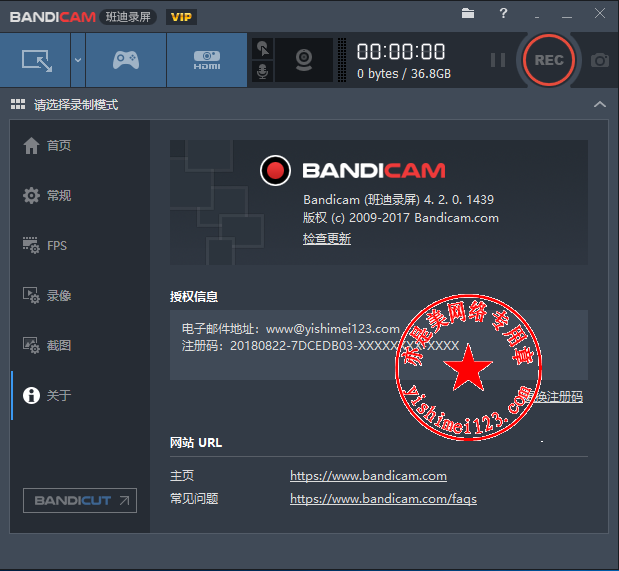619x571 pixels.
Task: Close the Bandicam window
Action: (600, 13)
